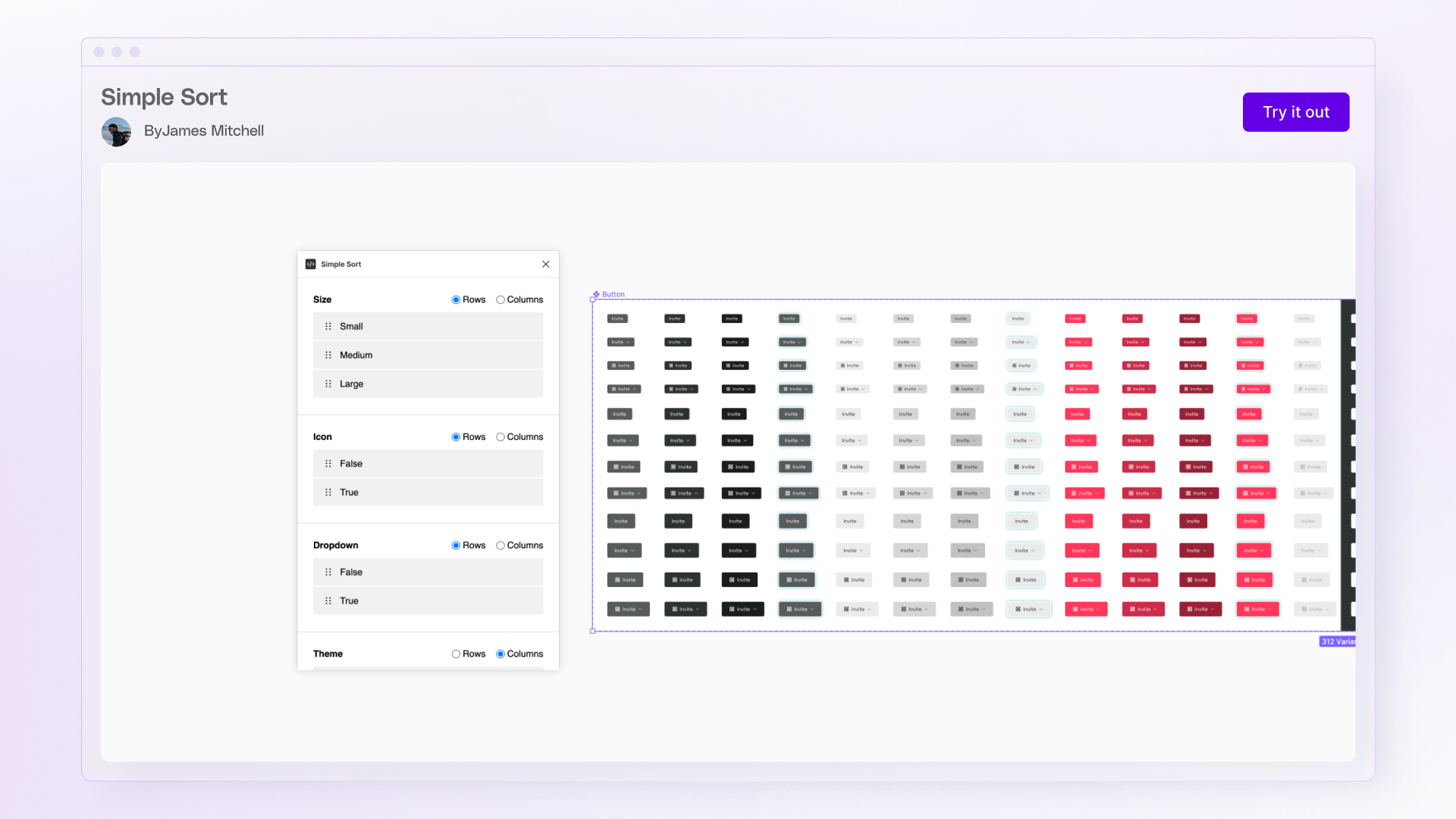Screen dimensions: 1456x819
Task: Select Columns for the Size property
Action: pos(500,300)
